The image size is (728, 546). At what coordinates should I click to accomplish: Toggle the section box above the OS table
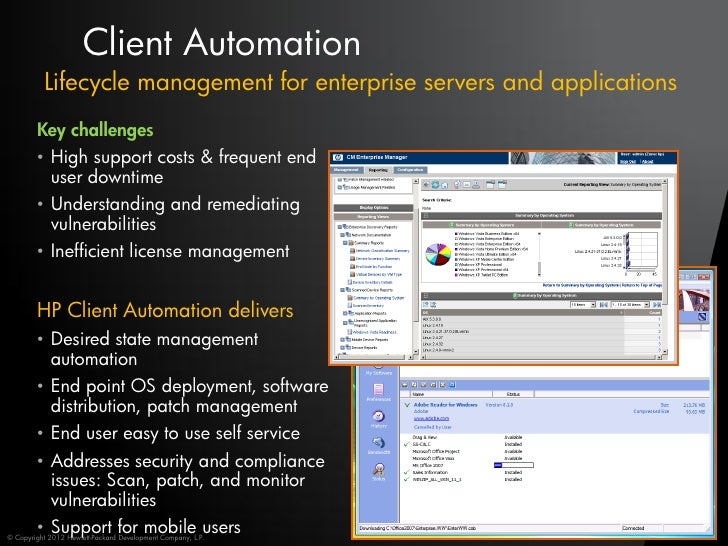pyautogui.click(x=426, y=296)
